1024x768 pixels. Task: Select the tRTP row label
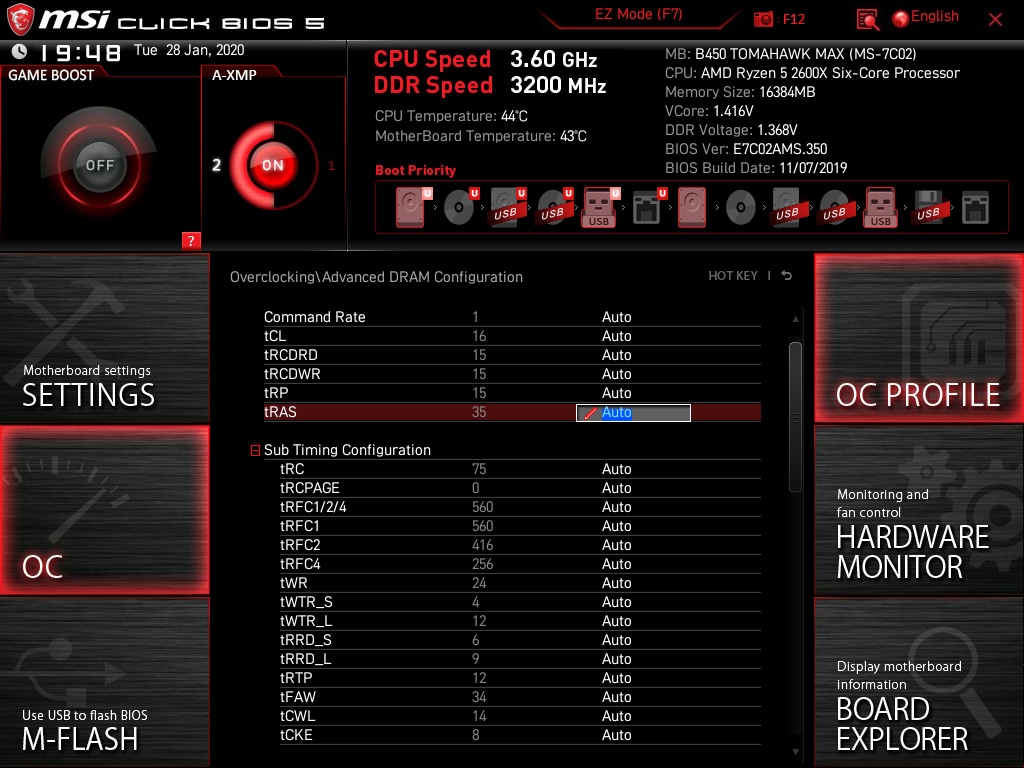(x=296, y=677)
